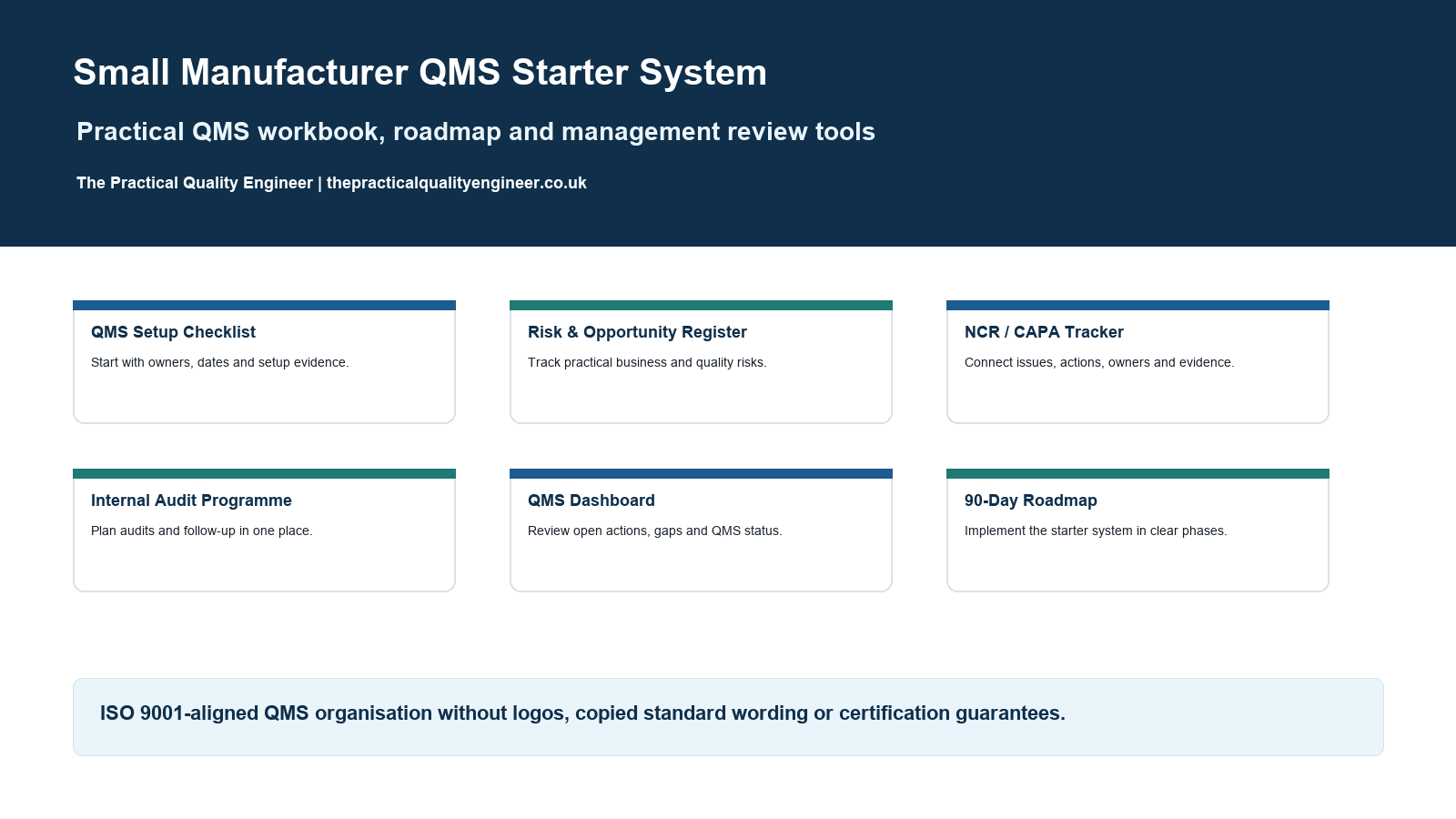The width and height of the screenshot is (1456, 819).
Task: Click 'Connect issues, actions, owners and evidence.'
Action: [x=1099, y=362]
